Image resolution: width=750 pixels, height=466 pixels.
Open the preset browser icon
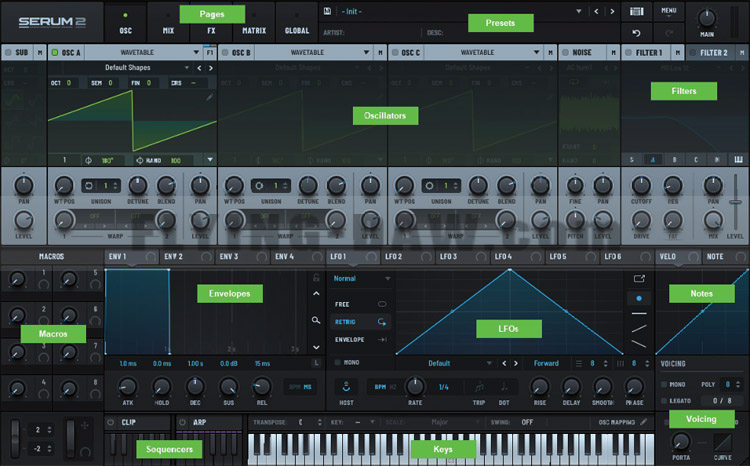tap(637, 11)
